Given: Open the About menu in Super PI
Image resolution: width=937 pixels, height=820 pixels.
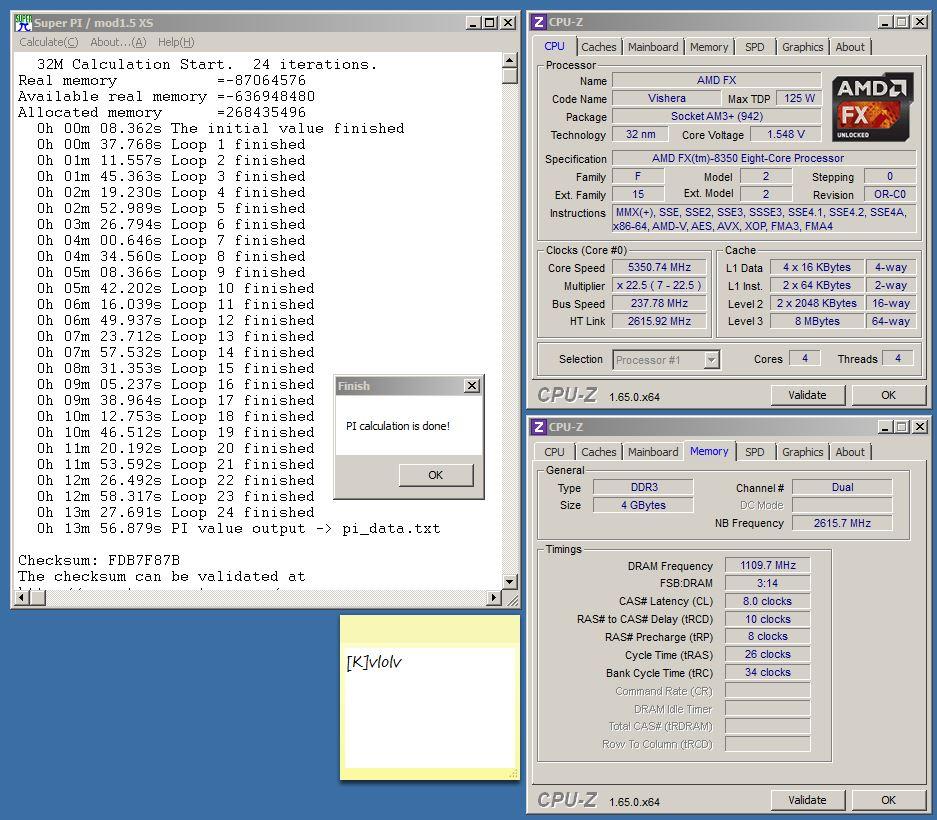Looking at the screenshot, I should (118, 42).
